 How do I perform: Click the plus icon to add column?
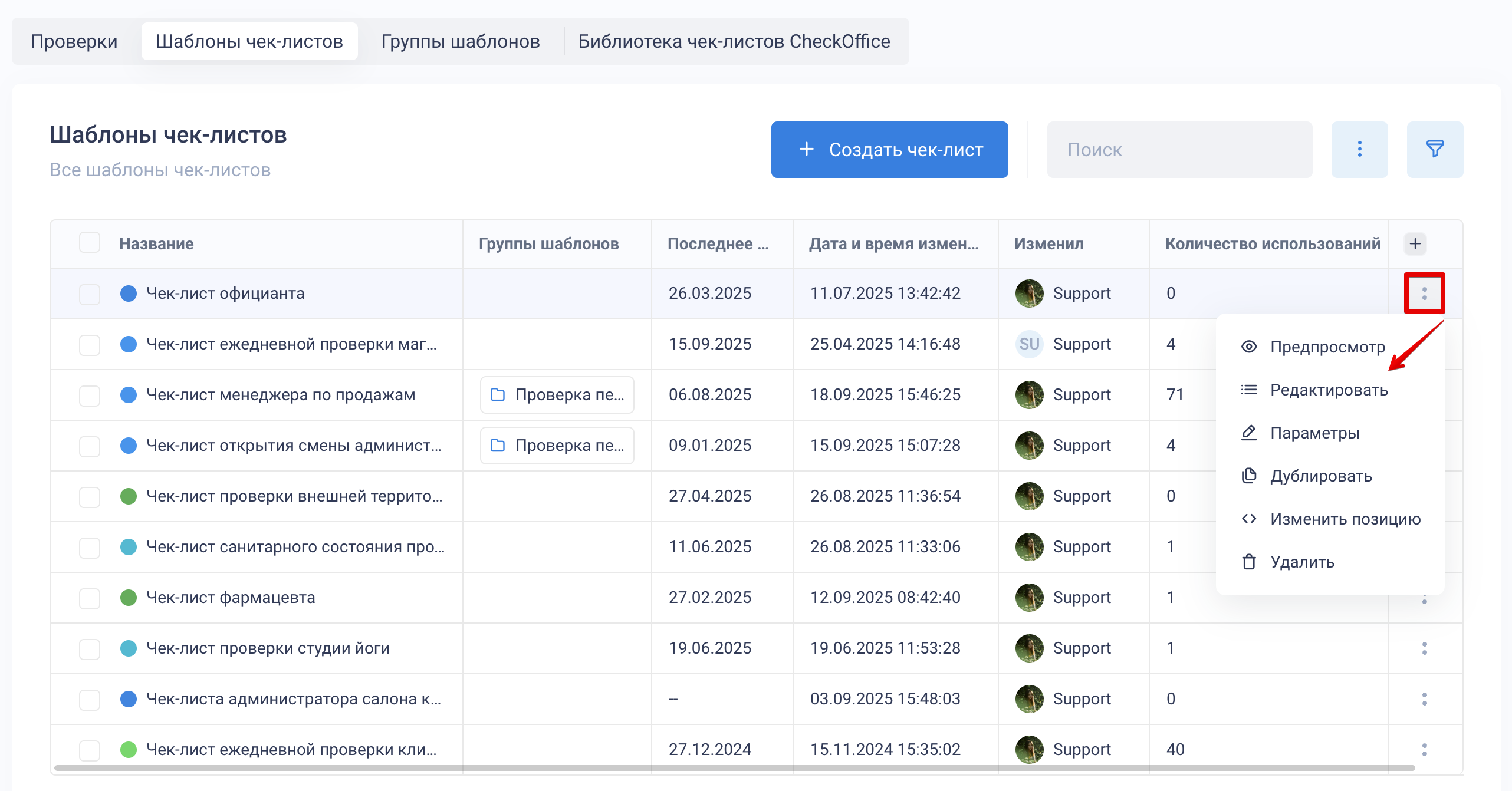(1415, 243)
